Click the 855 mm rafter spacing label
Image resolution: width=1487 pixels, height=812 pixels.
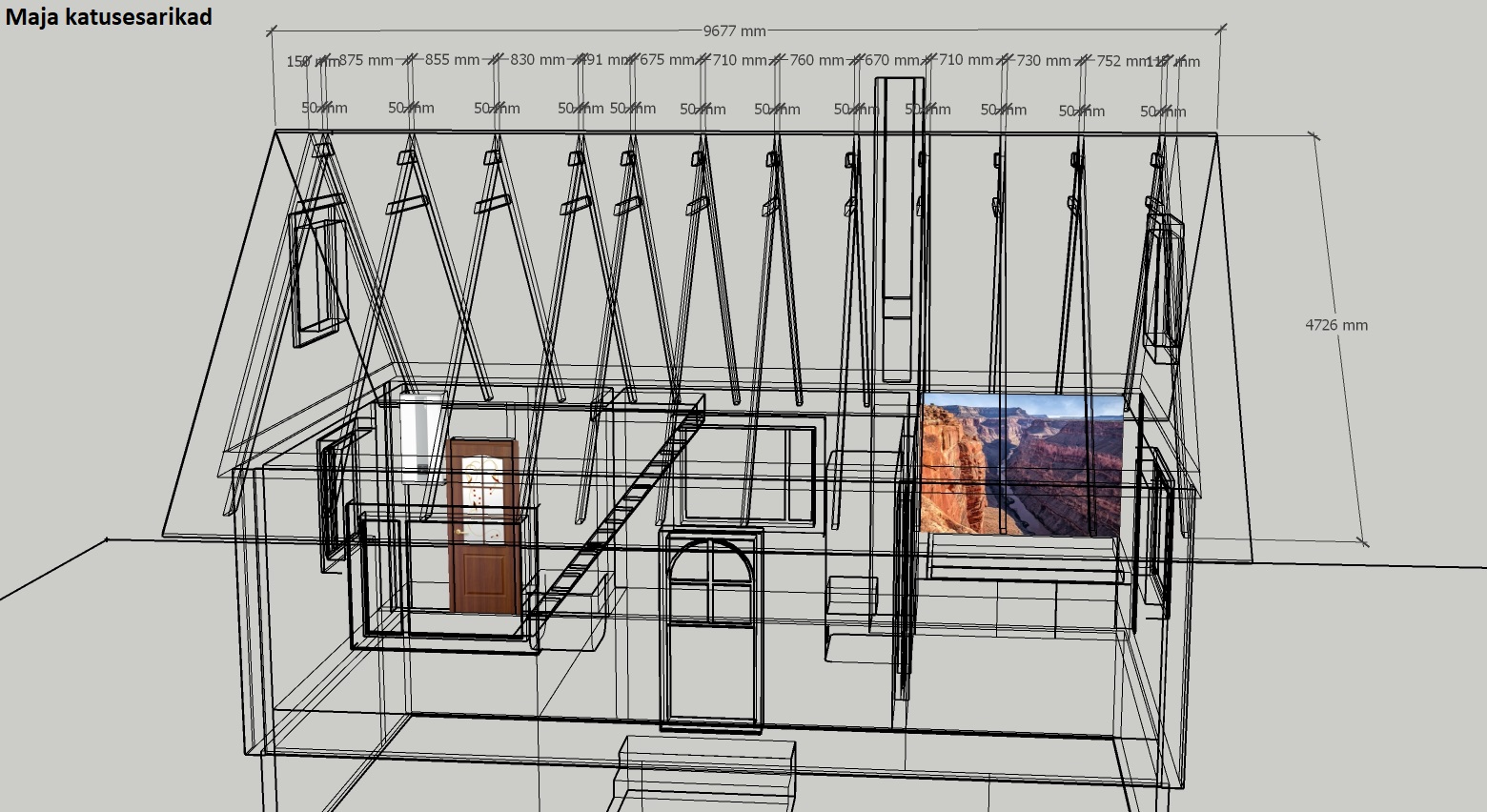452,59
